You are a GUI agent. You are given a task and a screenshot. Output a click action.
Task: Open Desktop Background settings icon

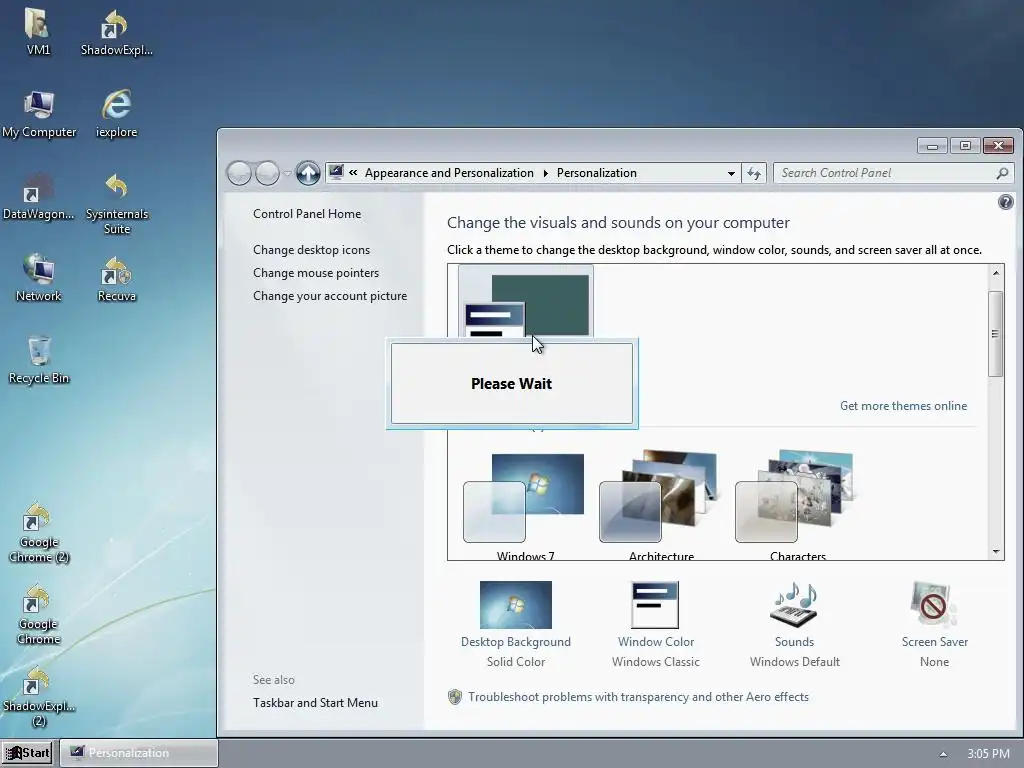point(515,605)
